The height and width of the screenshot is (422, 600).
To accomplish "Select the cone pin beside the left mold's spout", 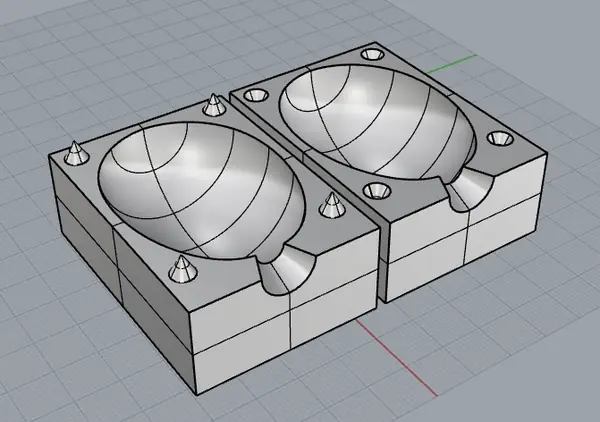I will [183, 270].
